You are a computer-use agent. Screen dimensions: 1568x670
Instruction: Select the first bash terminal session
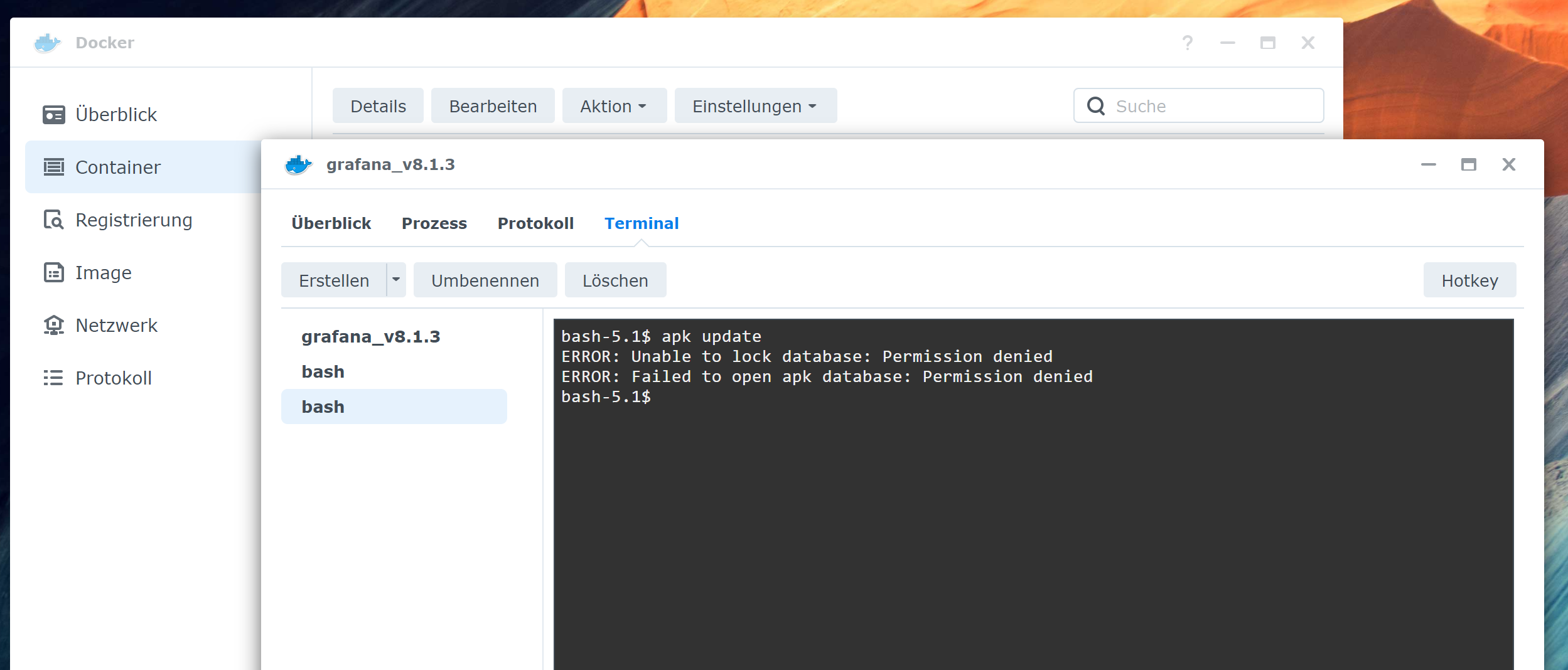coord(394,371)
